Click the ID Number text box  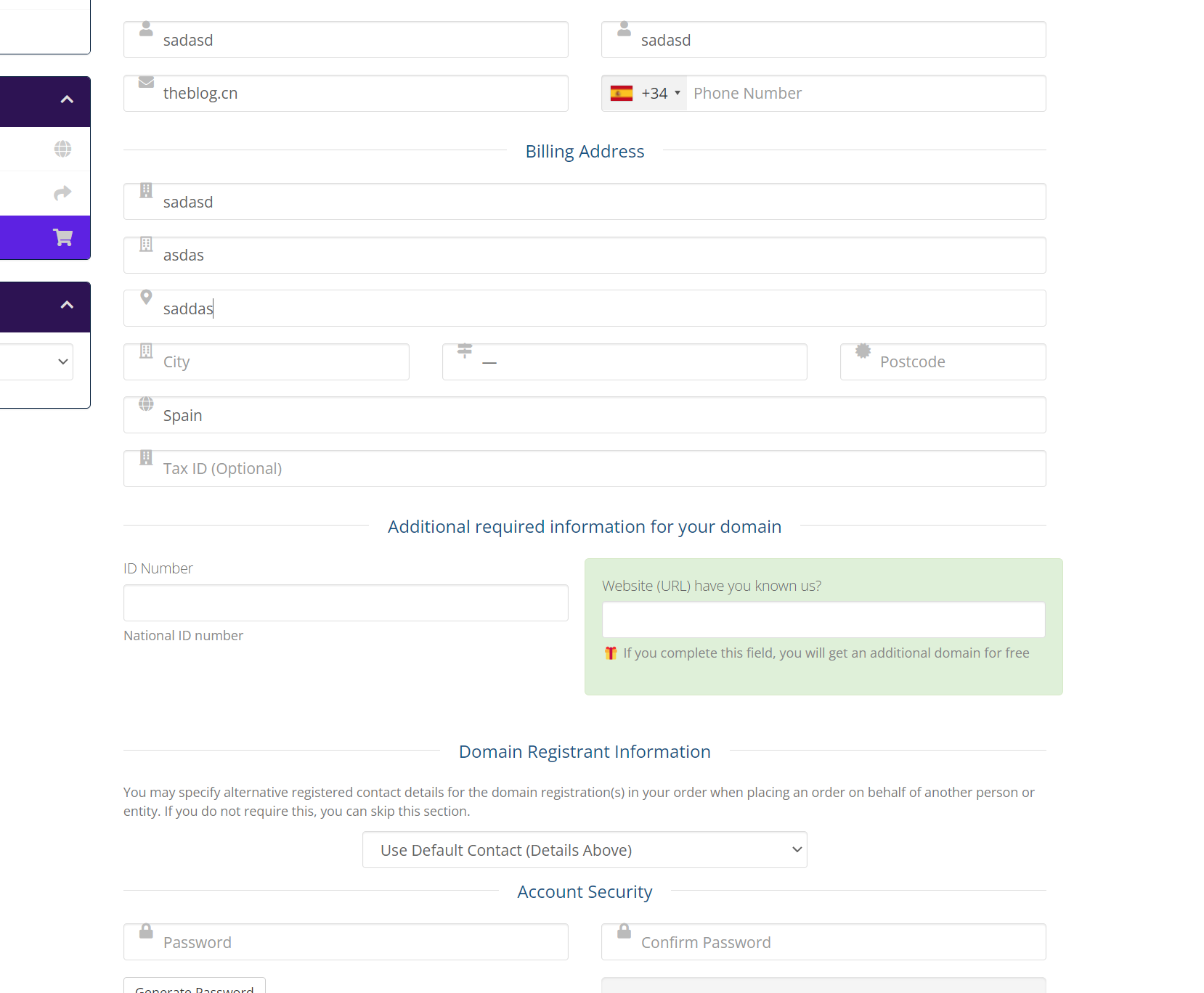[x=346, y=603]
